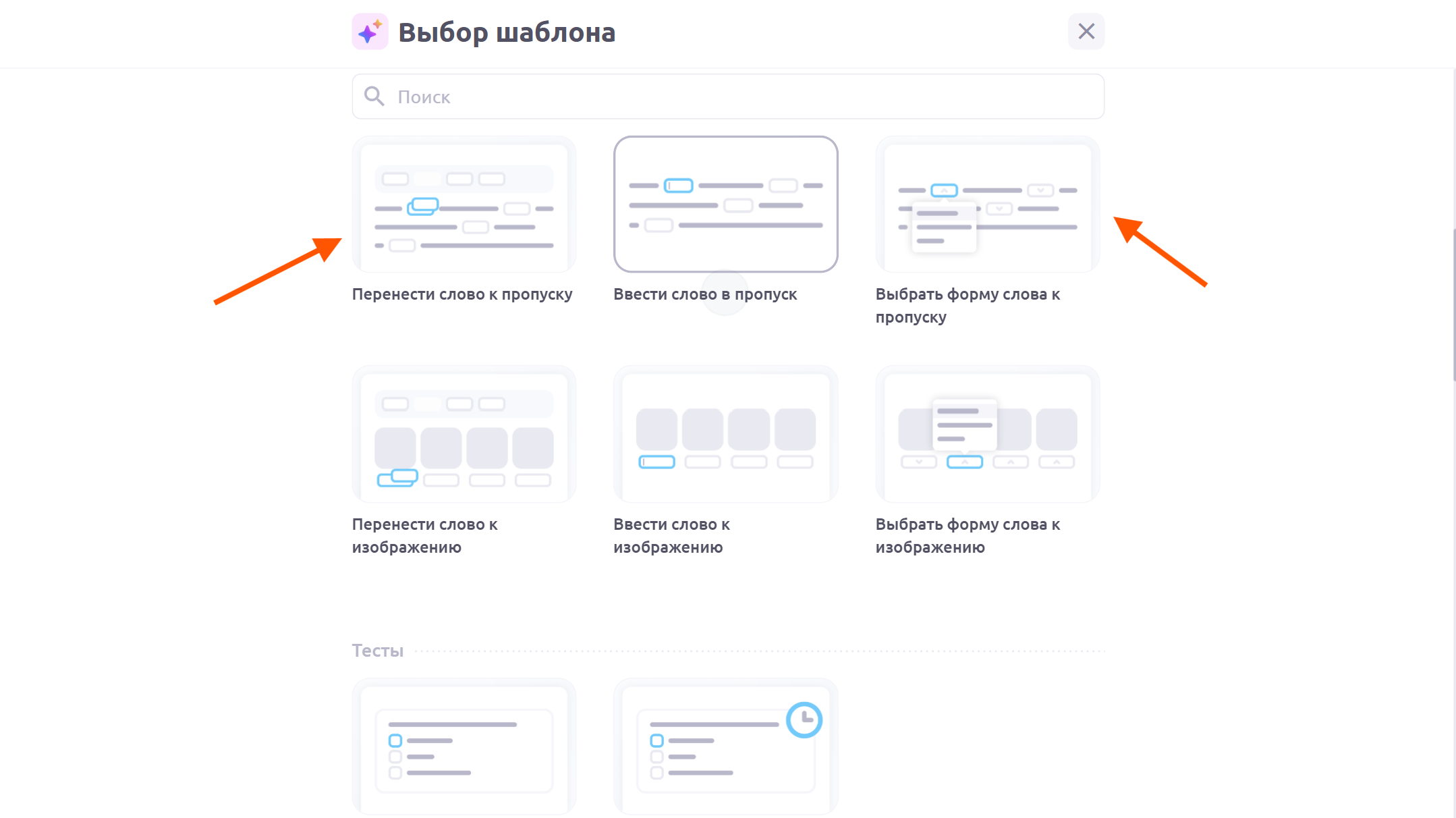Focus the Поиск search field
1456x818 pixels.
[x=742, y=97]
